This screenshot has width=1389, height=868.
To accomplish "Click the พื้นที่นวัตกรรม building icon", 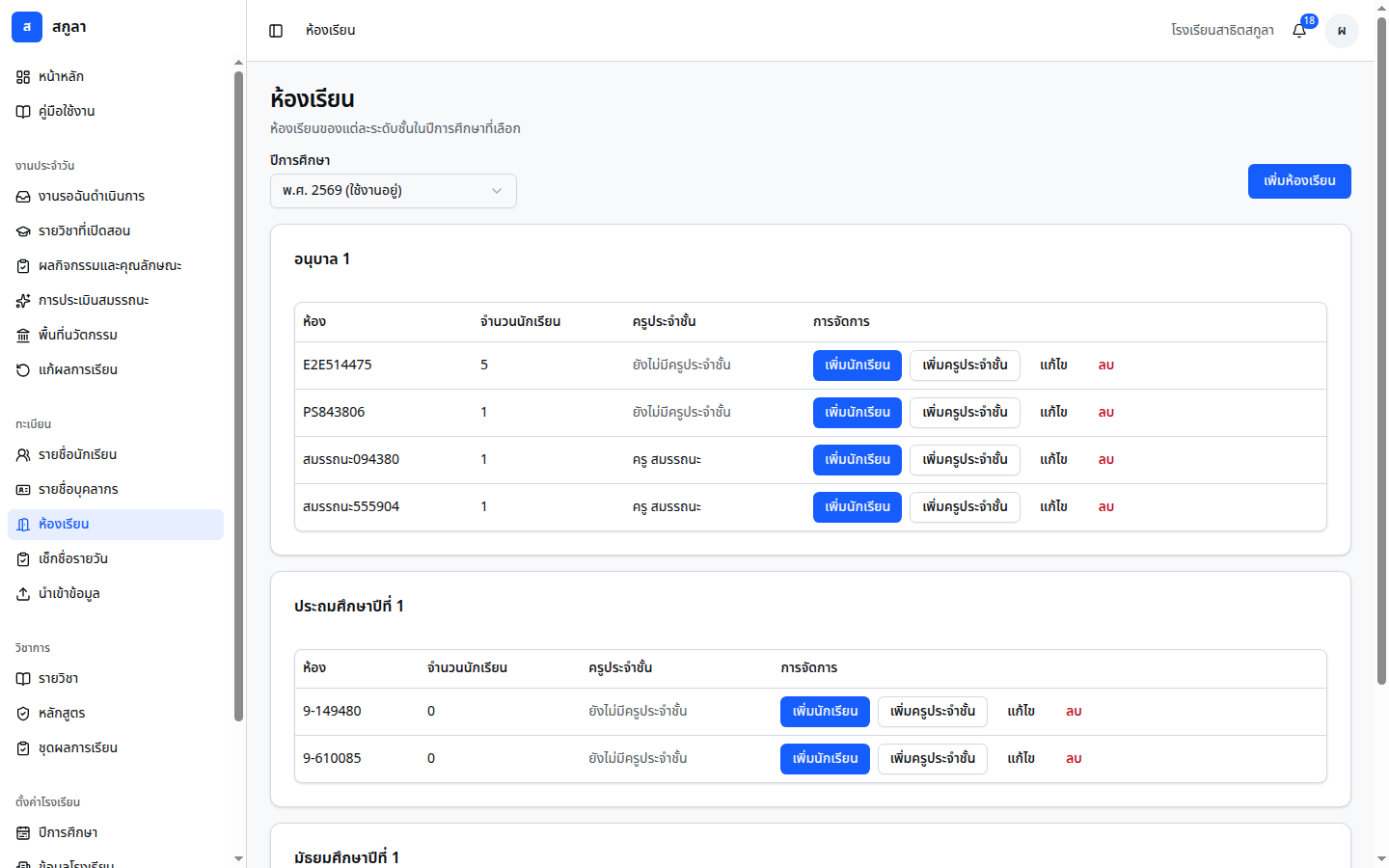I will pyautogui.click(x=23, y=336).
